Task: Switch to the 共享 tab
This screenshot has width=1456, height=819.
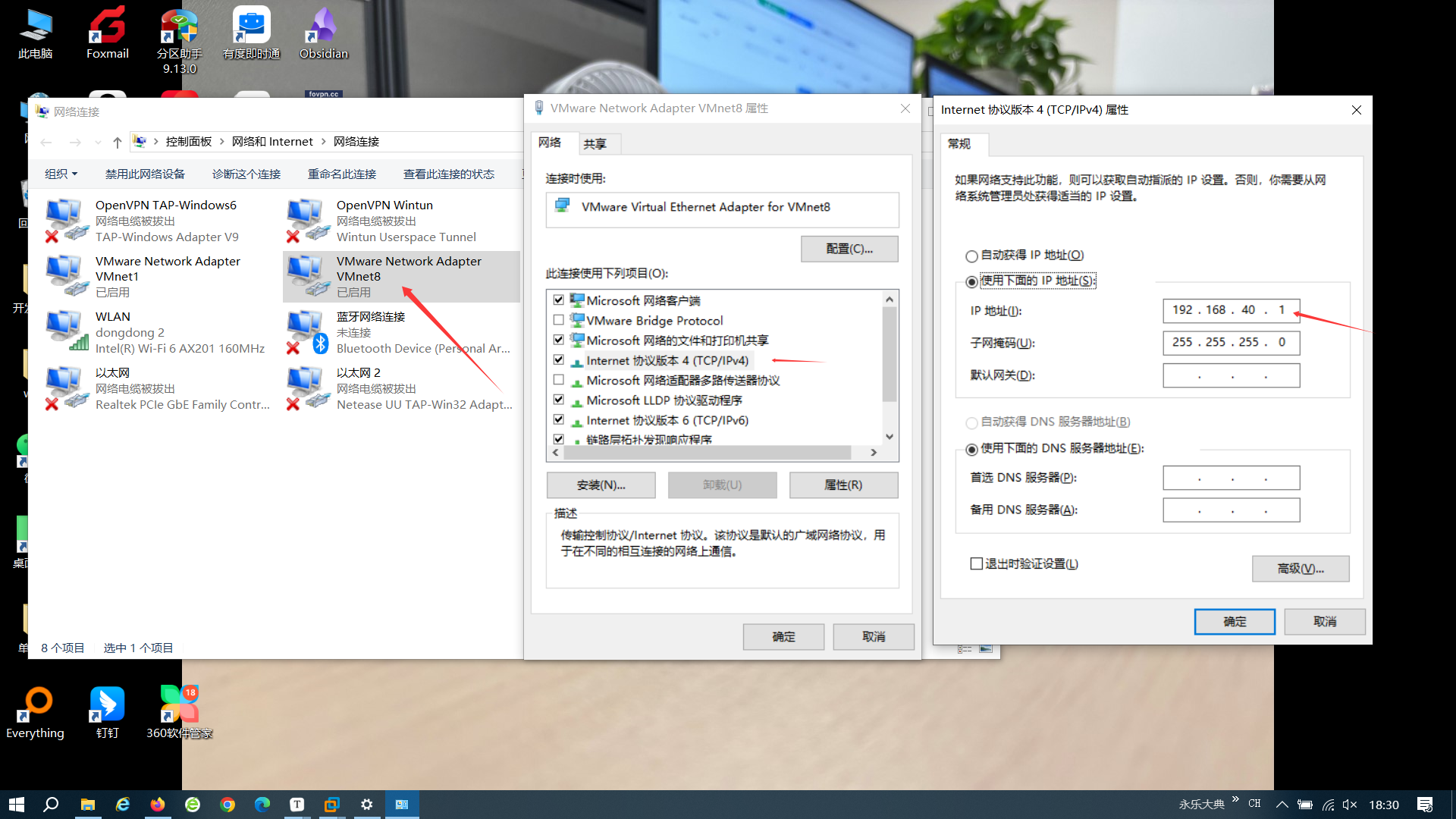Action: [x=595, y=143]
